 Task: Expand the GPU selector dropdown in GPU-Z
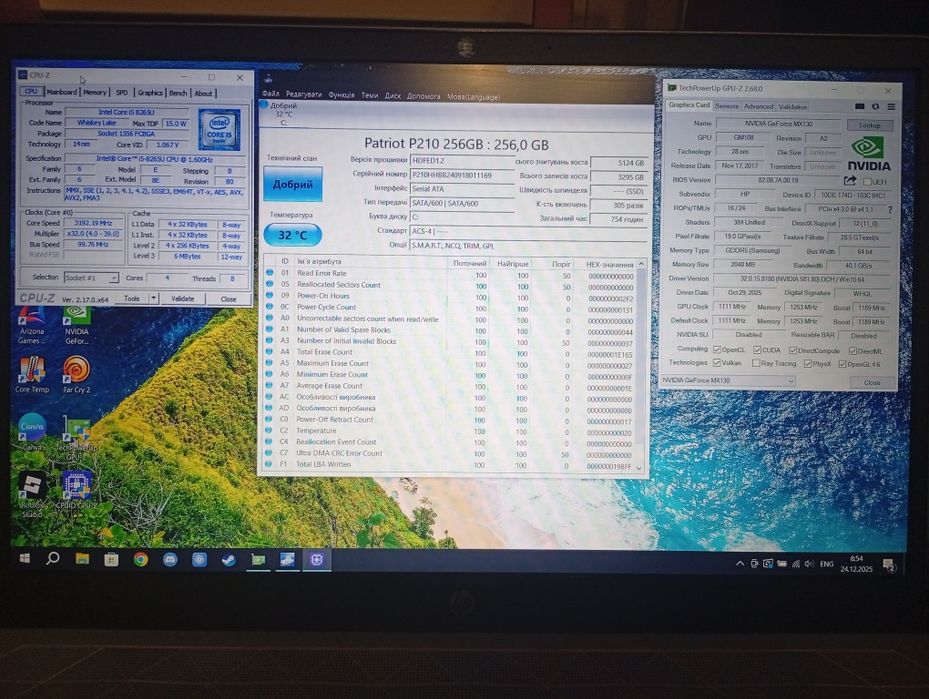coord(790,381)
